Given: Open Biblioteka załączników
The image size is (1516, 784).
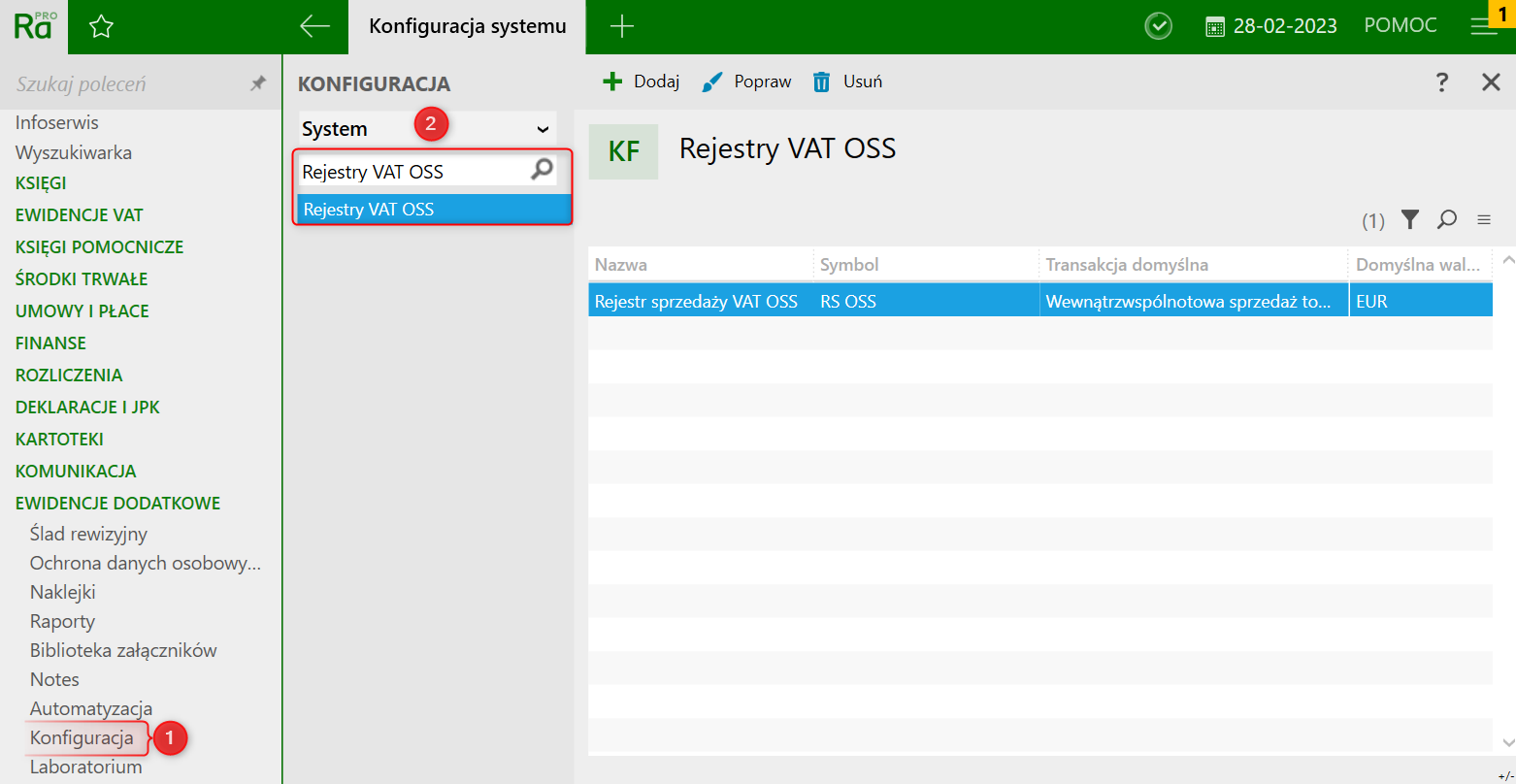Looking at the screenshot, I should tap(123, 650).
